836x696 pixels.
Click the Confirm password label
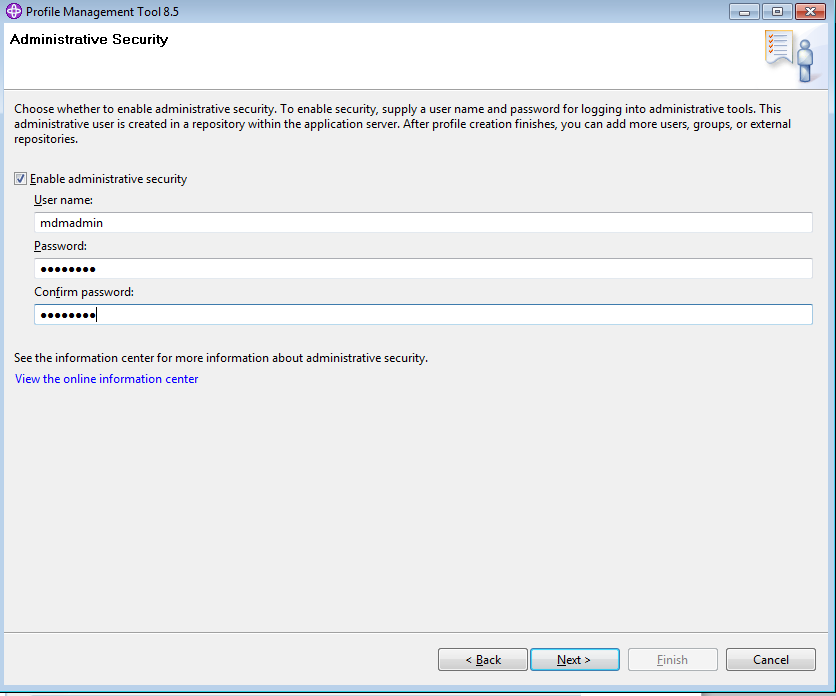(x=84, y=292)
